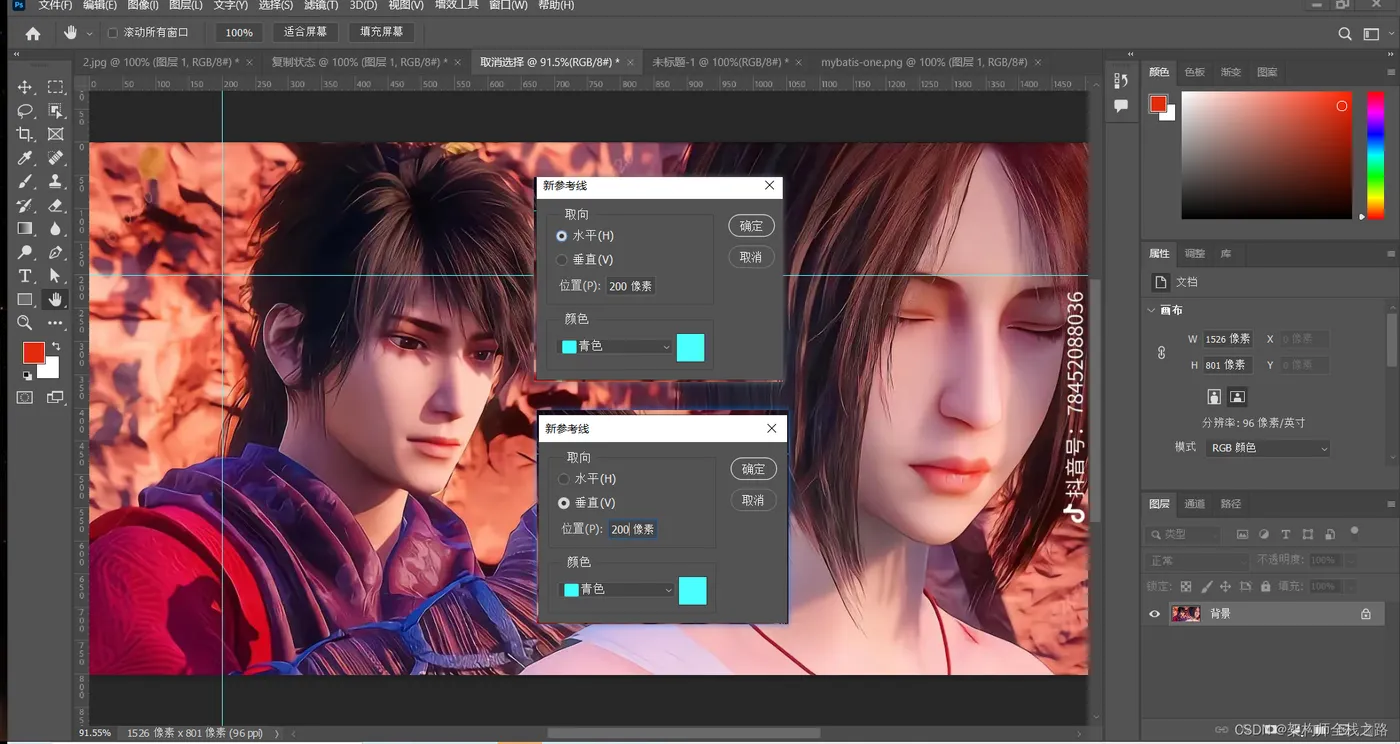Select the Rectangle shape tool

25,299
